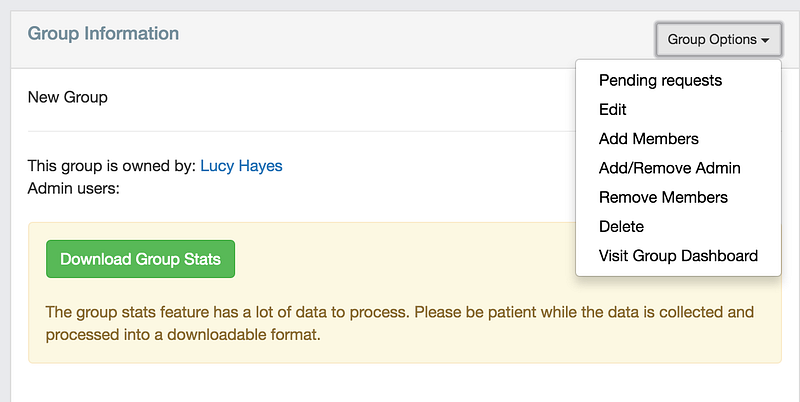This screenshot has height=402, width=800.
Task: Go to Visit Group Dashboard
Action: [x=678, y=255]
